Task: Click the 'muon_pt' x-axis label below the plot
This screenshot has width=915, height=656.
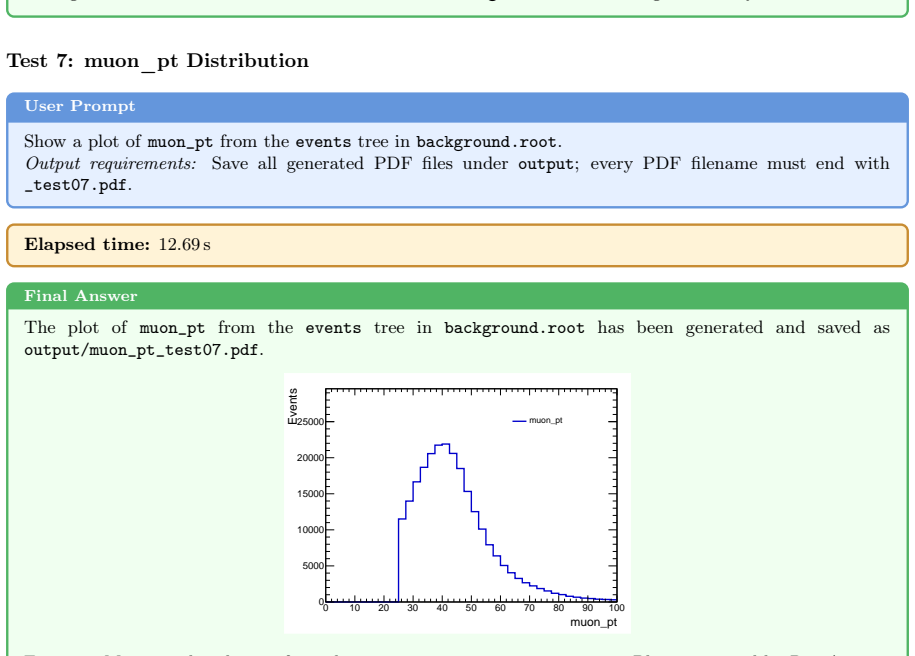Action: click(593, 622)
